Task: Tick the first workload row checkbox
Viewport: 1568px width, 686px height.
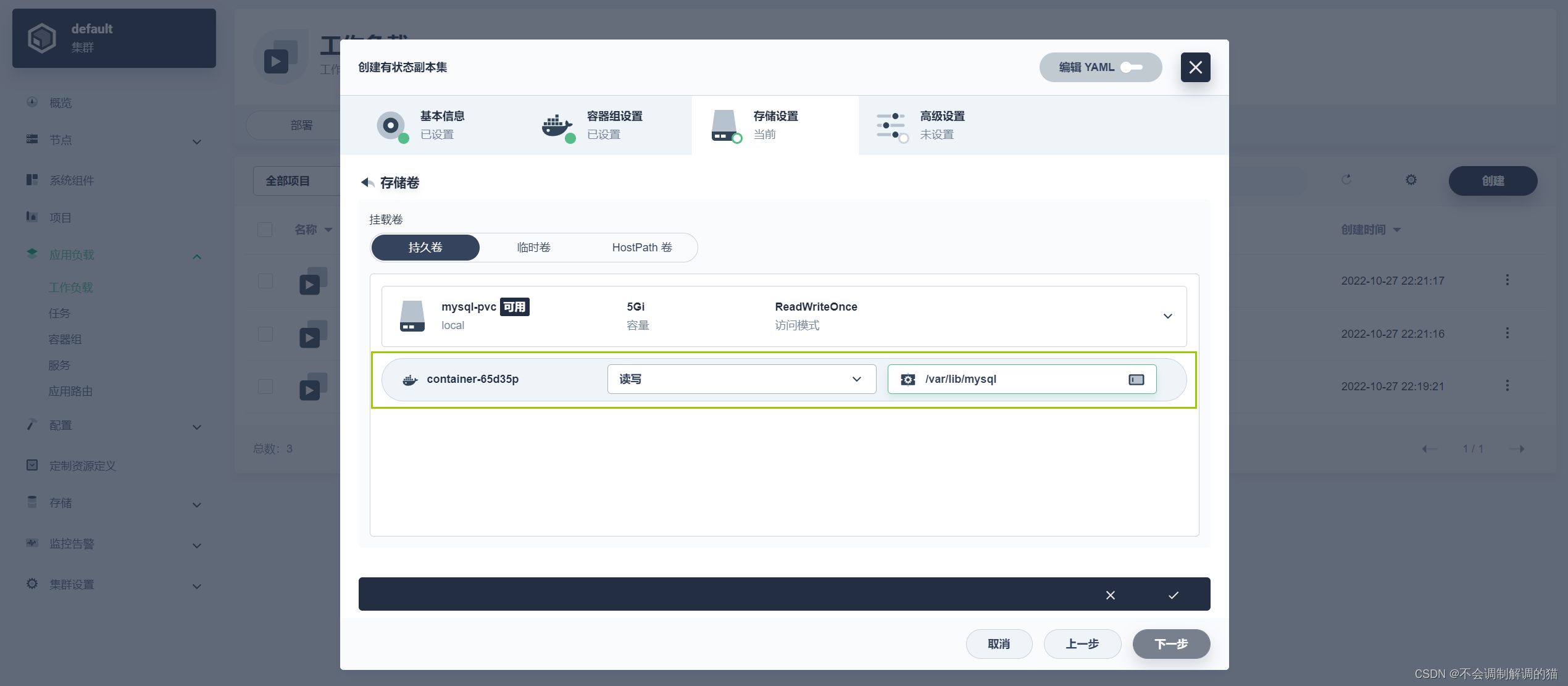Action: 265,281
